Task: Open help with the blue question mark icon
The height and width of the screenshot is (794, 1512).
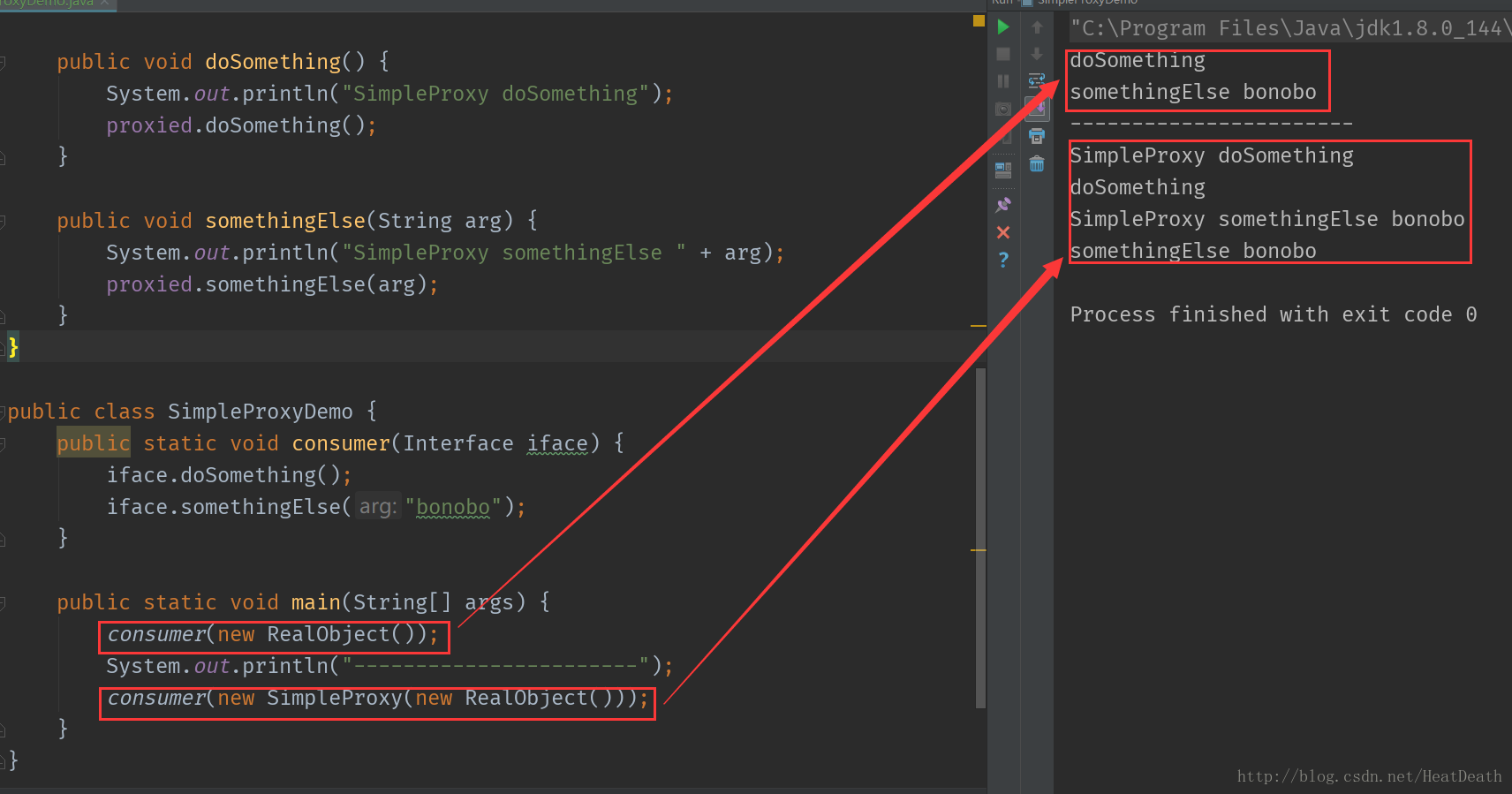Action: 1003,260
